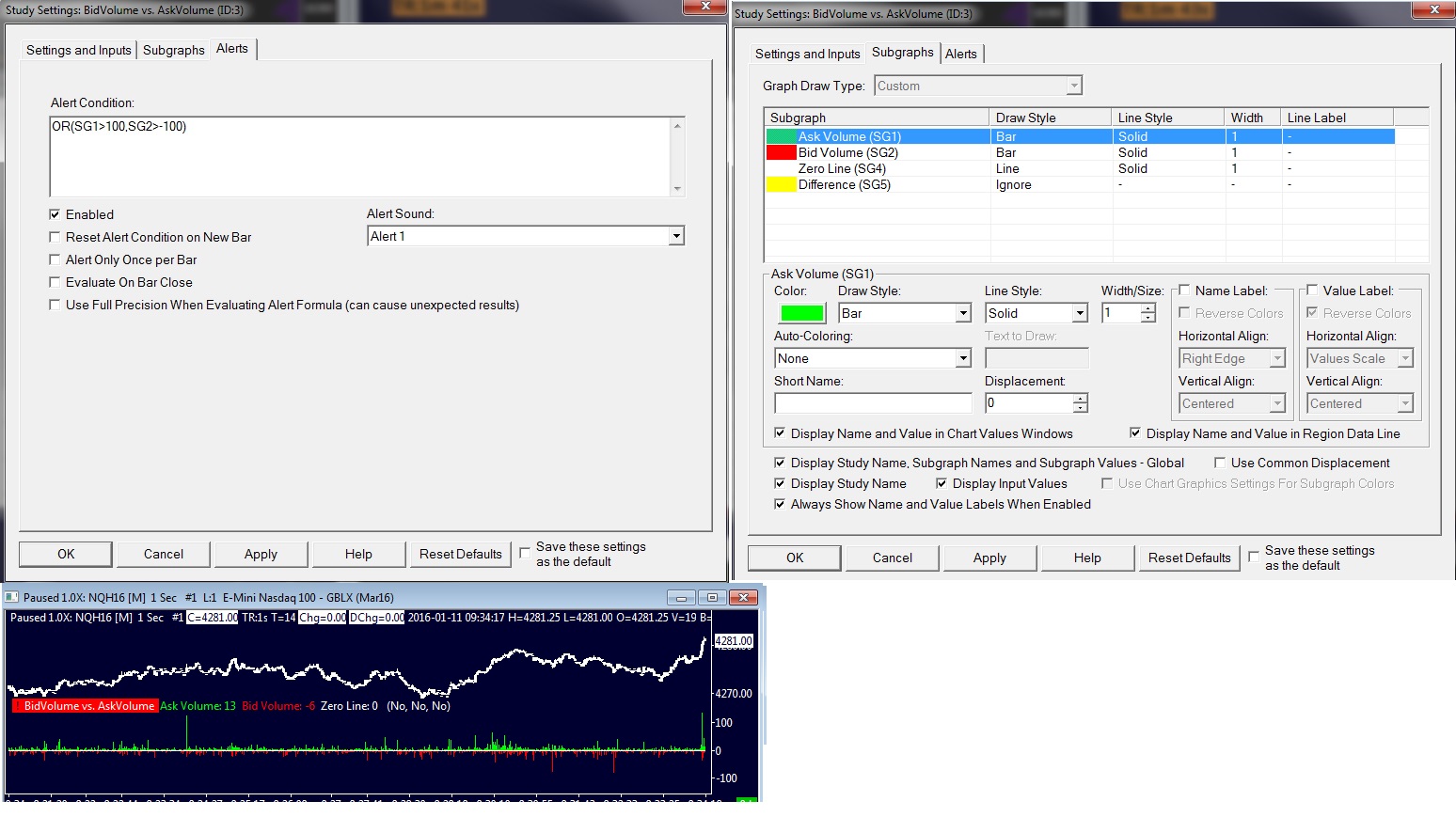Select the Difference (SG5) subgraph row
1456x817 pixels.
(1080, 184)
